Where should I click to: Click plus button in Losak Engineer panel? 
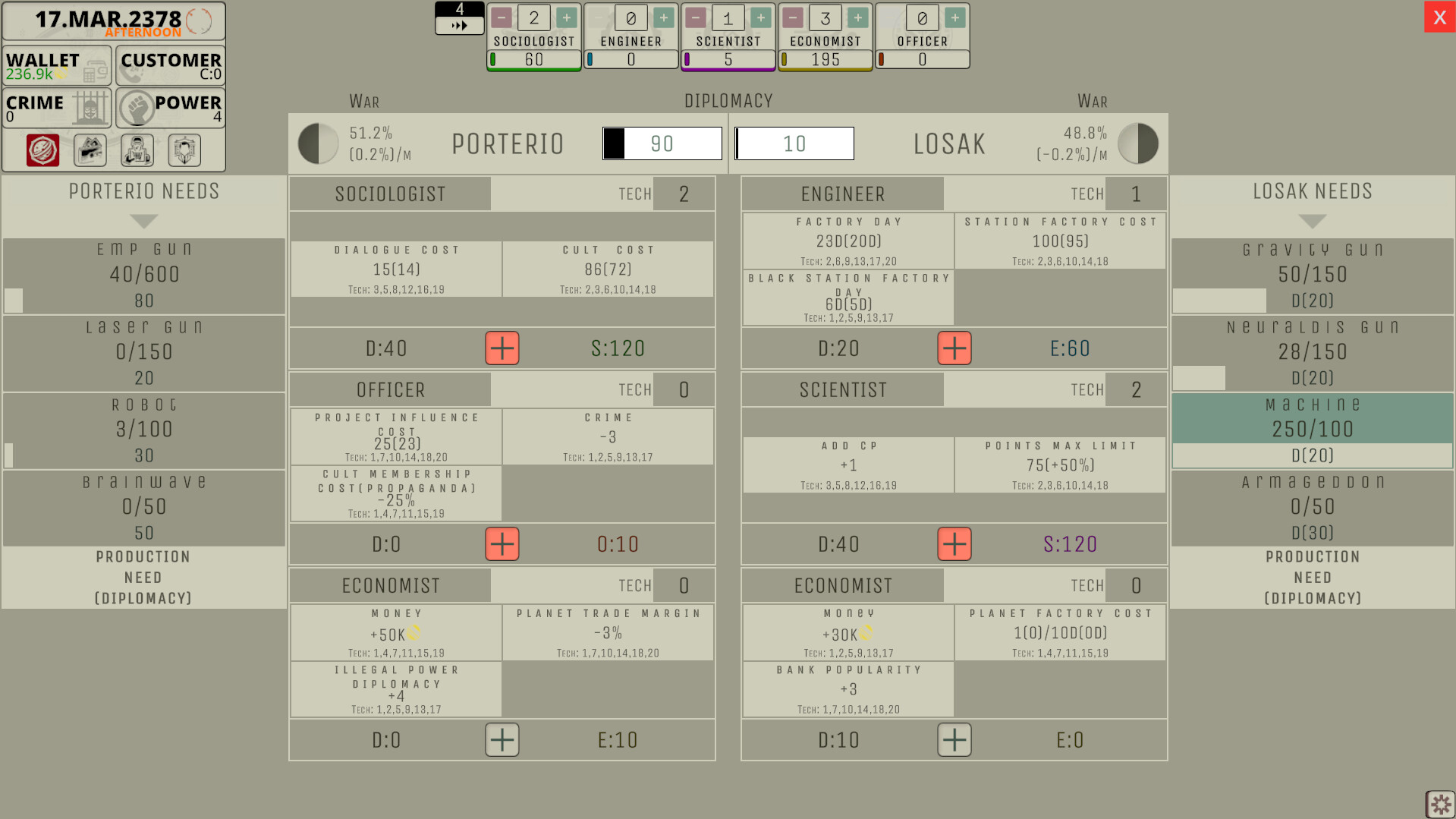954,348
